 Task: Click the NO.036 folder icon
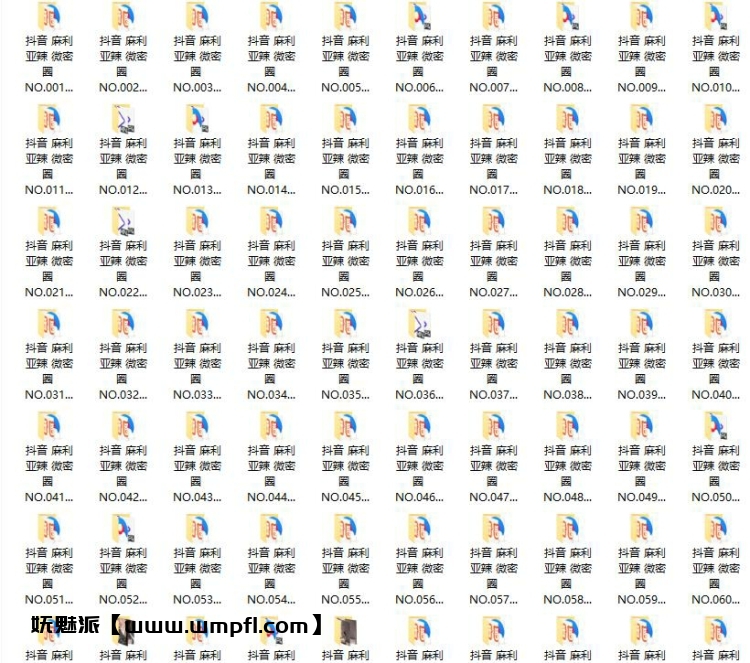point(419,323)
